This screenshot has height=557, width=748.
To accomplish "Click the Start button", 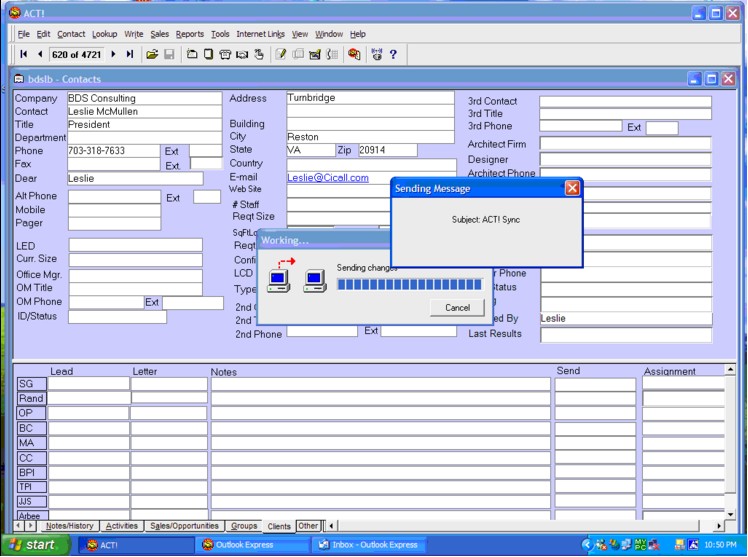I will [x=36, y=545].
